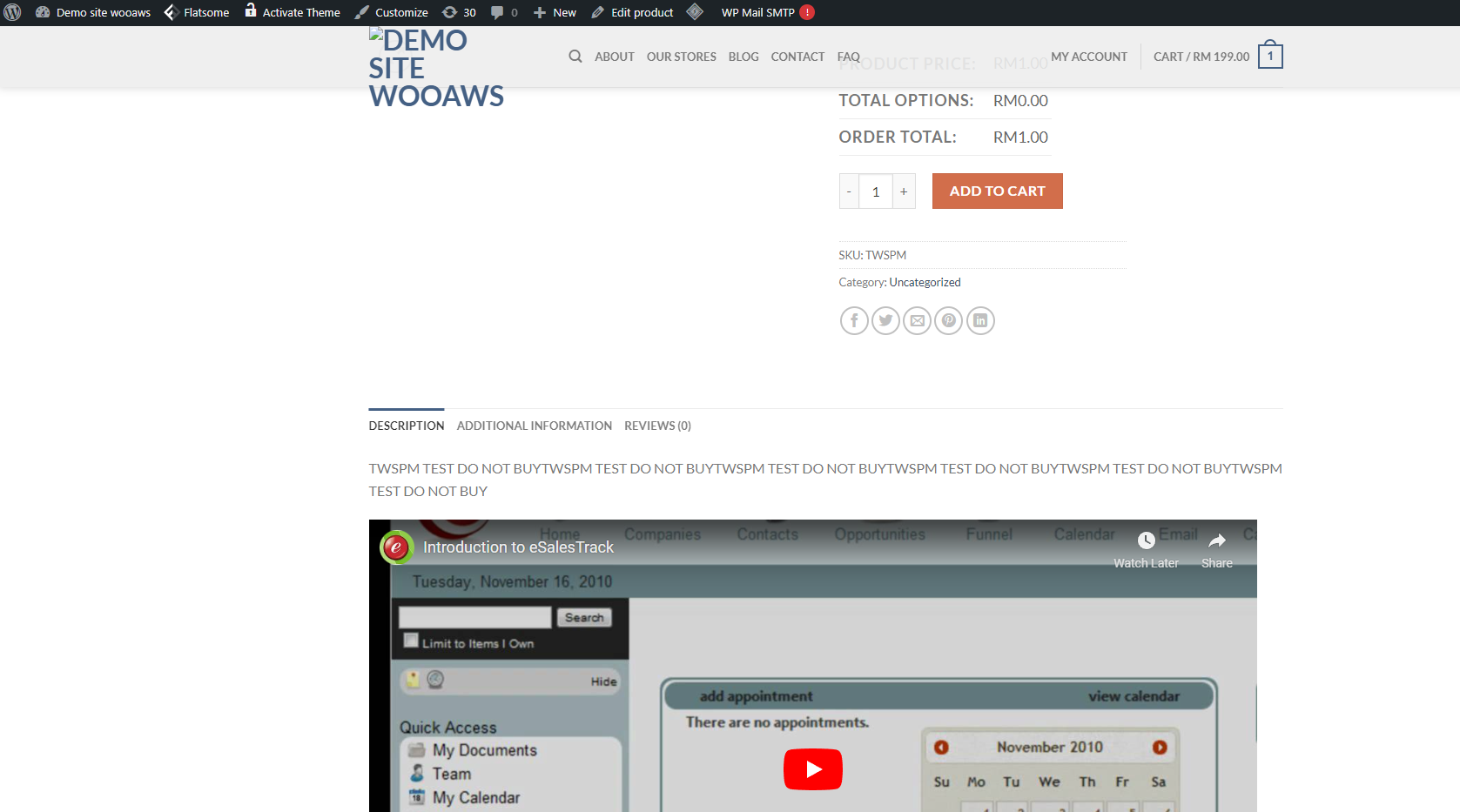1460x812 pixels.
Task: Click the Flatsome admin bar label
Action: pos(206,12)
